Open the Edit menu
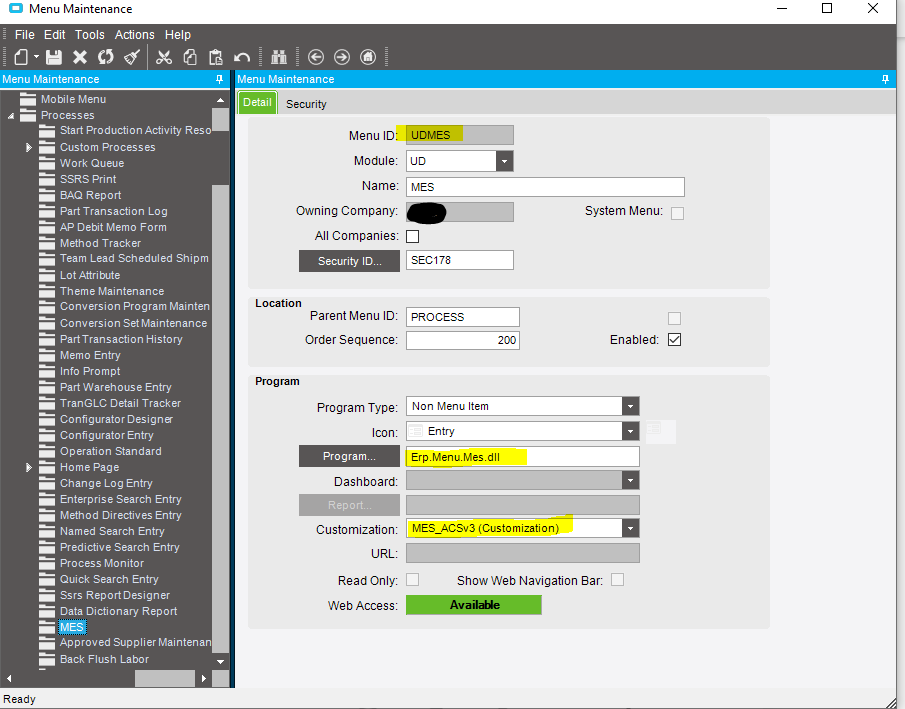Screen dimensions: 905x709 [55, 35]
